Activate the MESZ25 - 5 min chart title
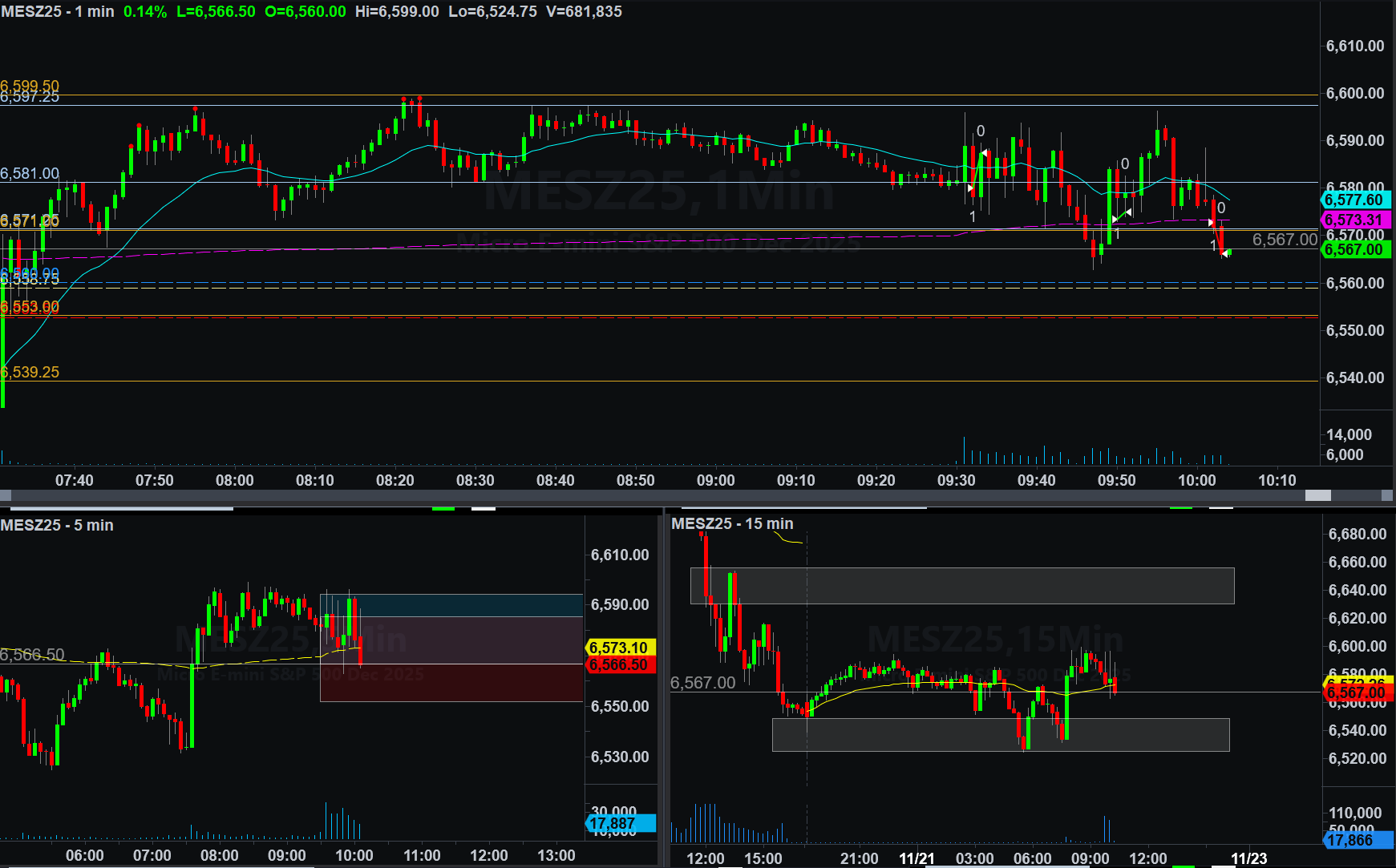 pyautogui.click(x=57, y=526)
